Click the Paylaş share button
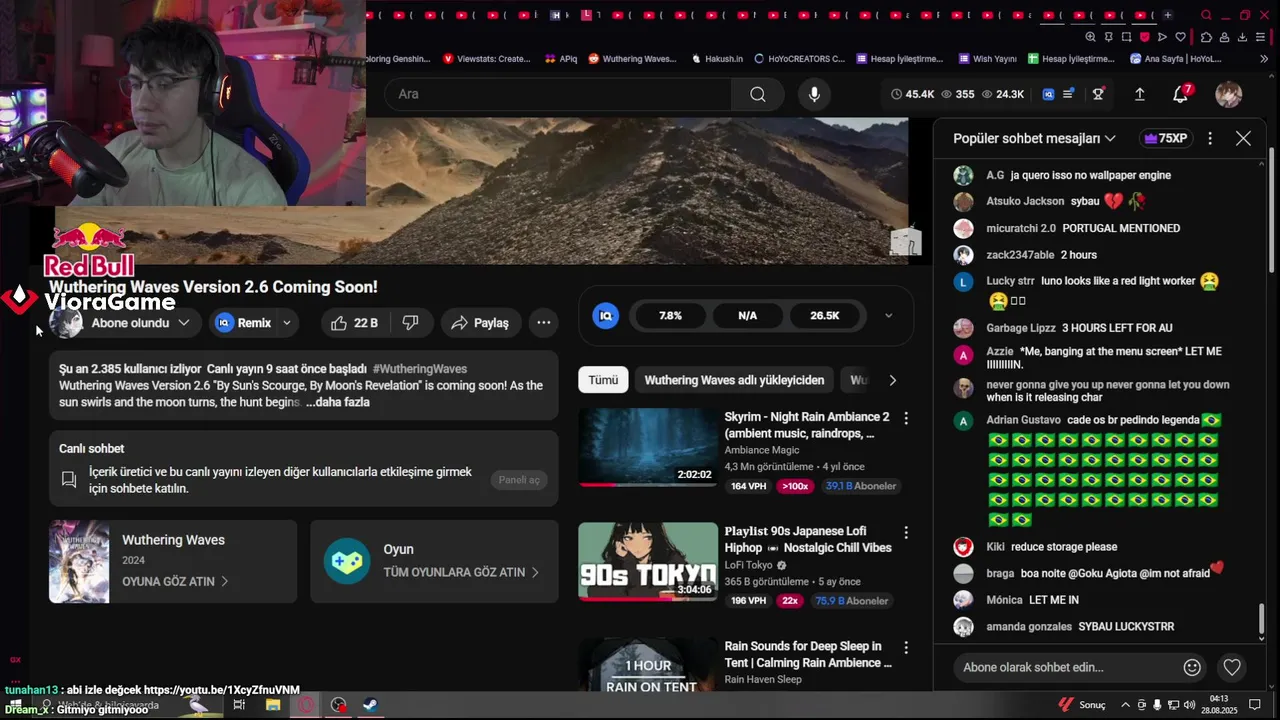The height and width of the screenshot is (720, 1280). [480, 323]
